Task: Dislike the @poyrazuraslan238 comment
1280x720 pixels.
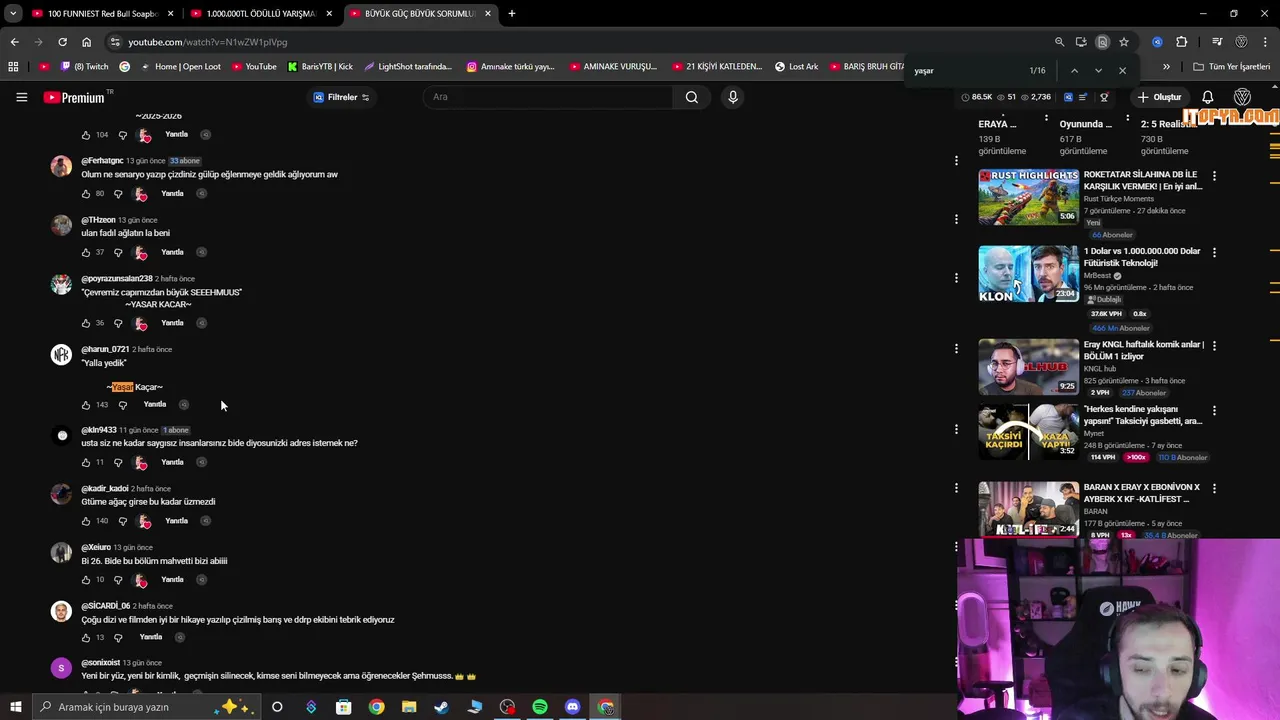Action: (118, 323)
